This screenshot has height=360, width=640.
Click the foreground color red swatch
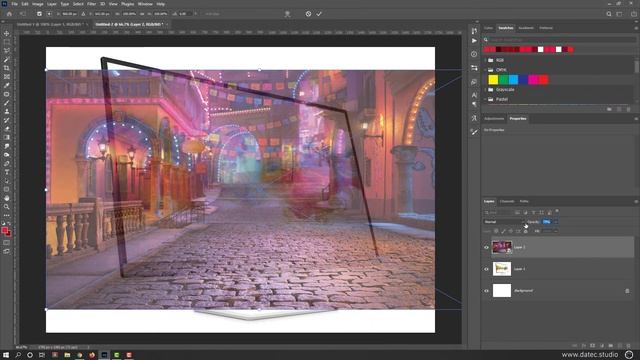click(4, 231)
